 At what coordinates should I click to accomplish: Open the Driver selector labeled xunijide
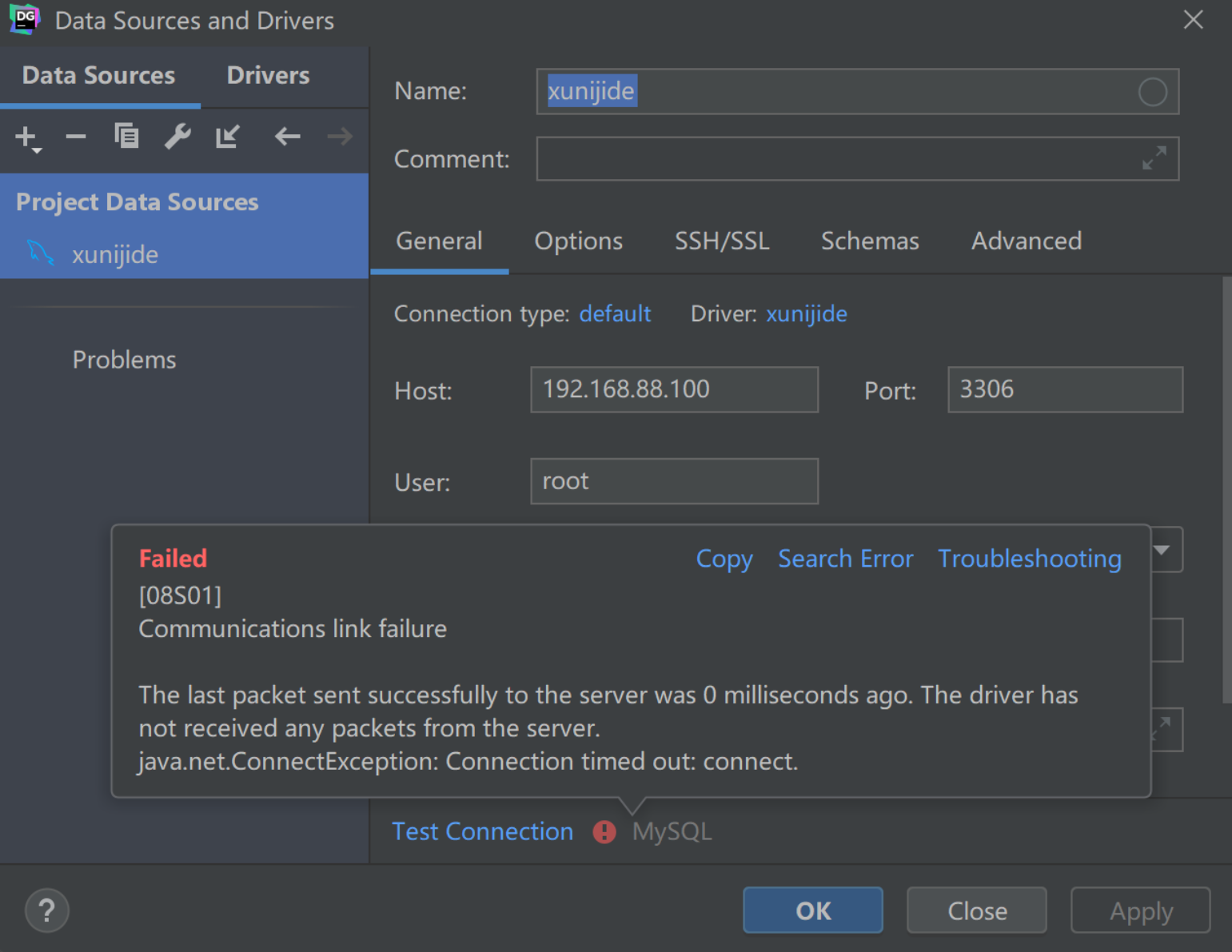806,313
